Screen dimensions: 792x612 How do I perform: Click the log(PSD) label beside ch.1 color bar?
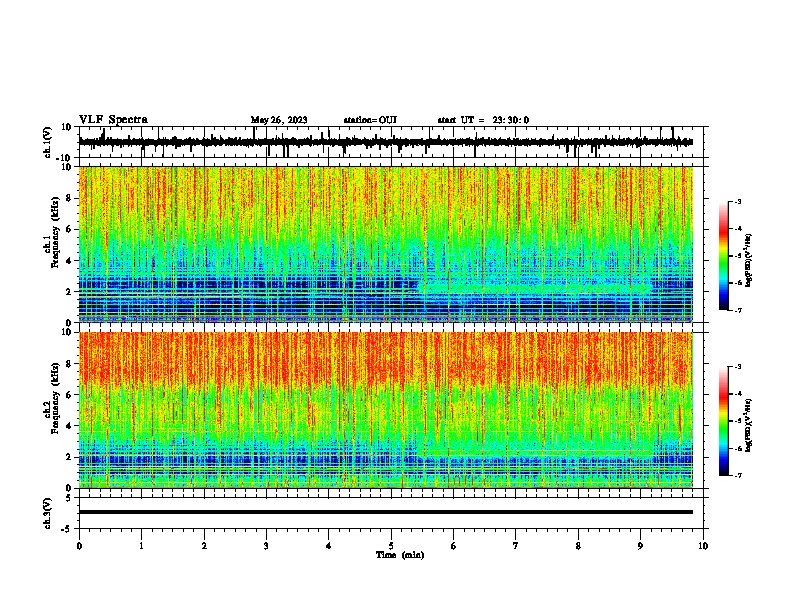coord(749,261)
